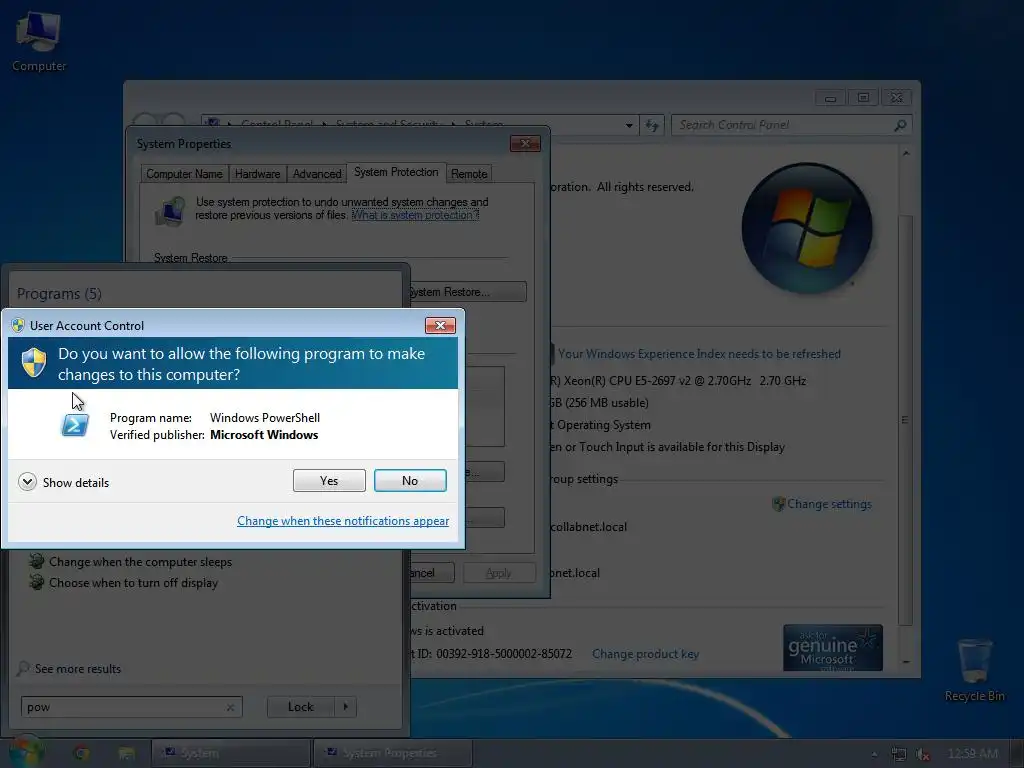Show hidden tray icons arrow
Screen dimensions: 1024x768
click(x=874, y=754)
